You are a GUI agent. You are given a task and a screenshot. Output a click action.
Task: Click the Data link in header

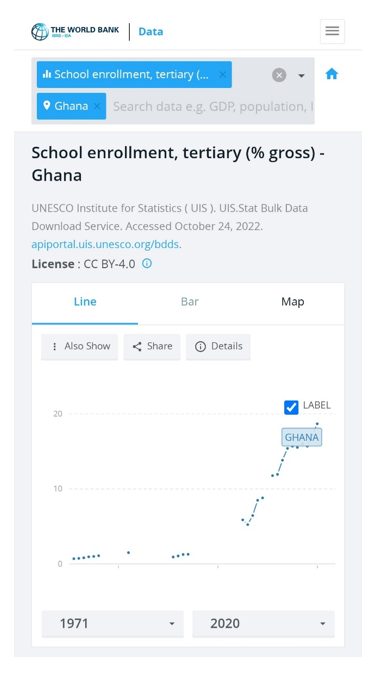(151, 32)
